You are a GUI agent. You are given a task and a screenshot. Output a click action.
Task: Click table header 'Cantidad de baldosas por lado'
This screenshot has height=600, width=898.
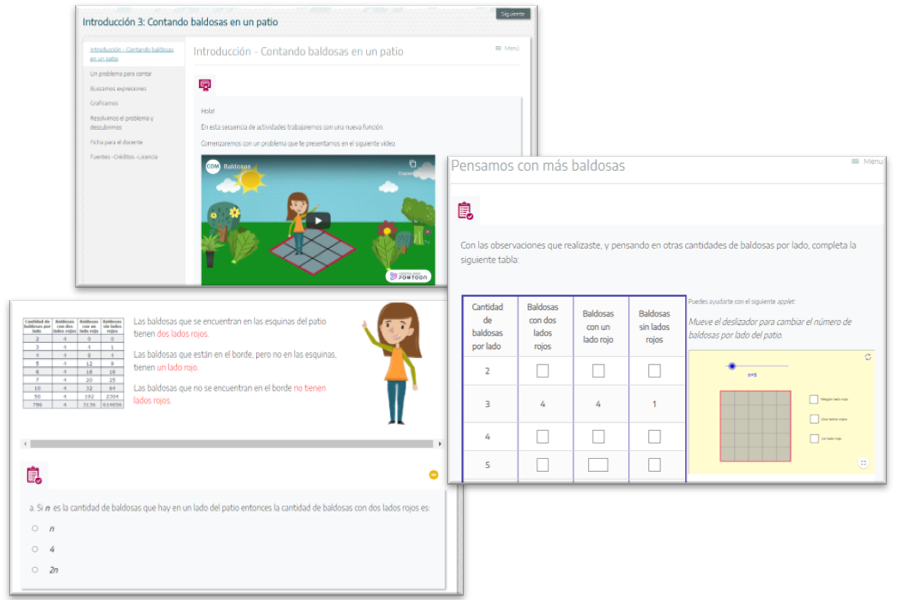click(487, 326)
